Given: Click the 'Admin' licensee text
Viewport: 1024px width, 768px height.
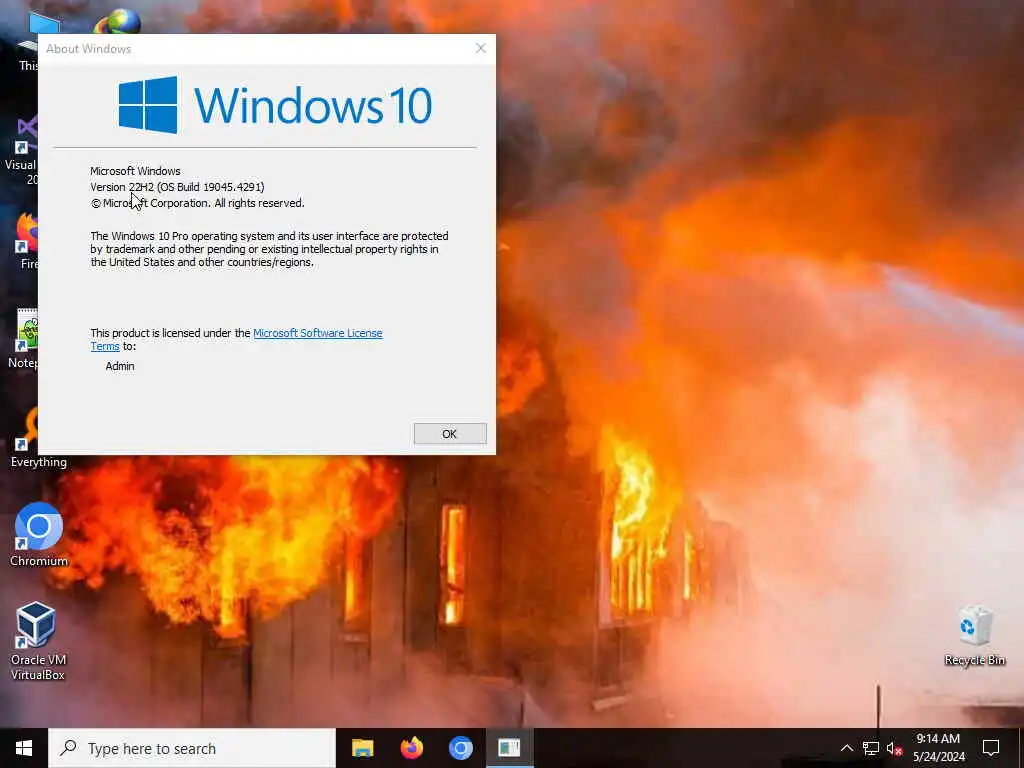Looking at the screenshot, I should (120, 366).
